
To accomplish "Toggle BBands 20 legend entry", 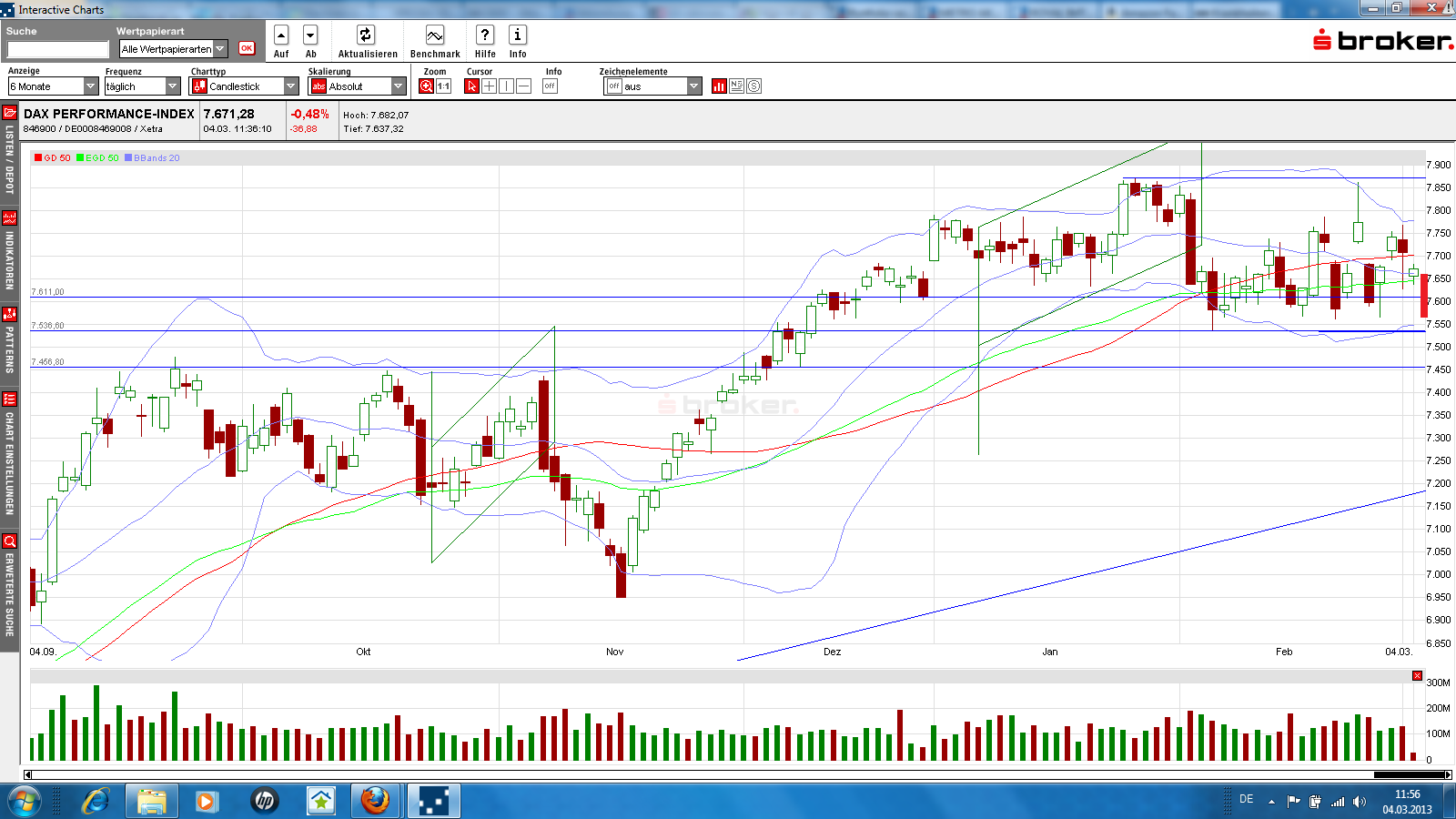I will click(x=152, y=157).
